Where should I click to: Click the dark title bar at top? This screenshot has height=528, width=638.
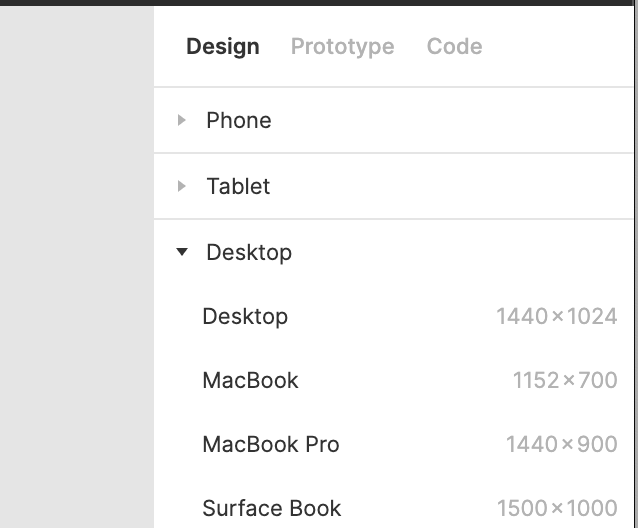319,2
